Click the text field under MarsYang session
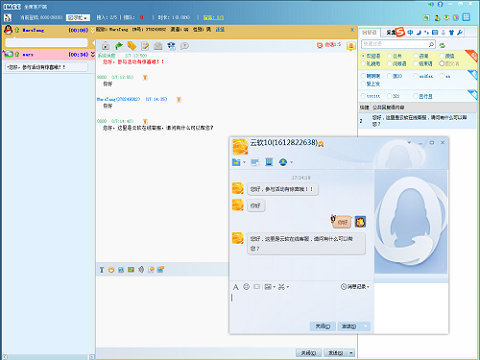Screen dimensions: 480x360 [47, 42]
